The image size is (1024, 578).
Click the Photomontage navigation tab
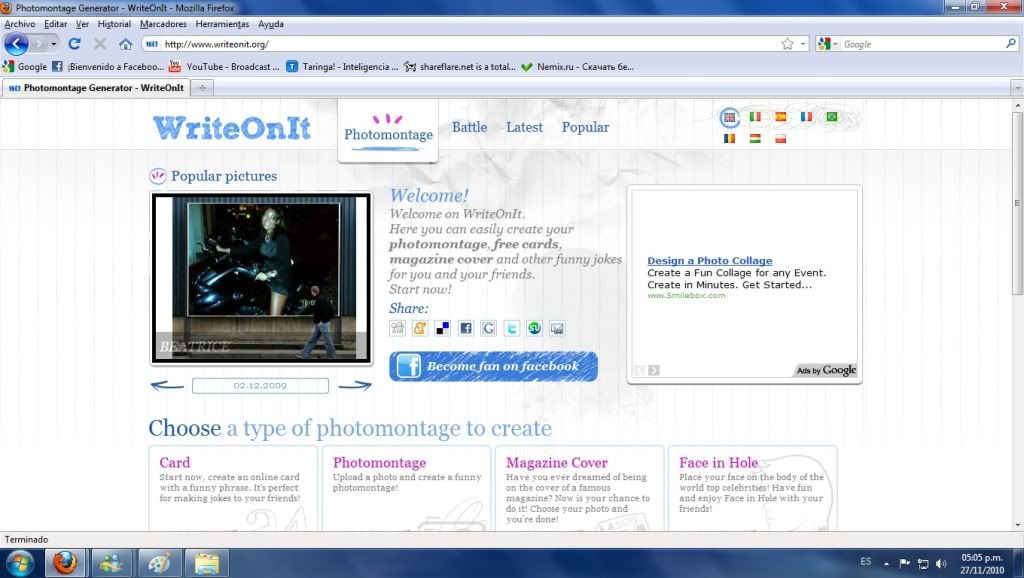click(x=388, y=131)
